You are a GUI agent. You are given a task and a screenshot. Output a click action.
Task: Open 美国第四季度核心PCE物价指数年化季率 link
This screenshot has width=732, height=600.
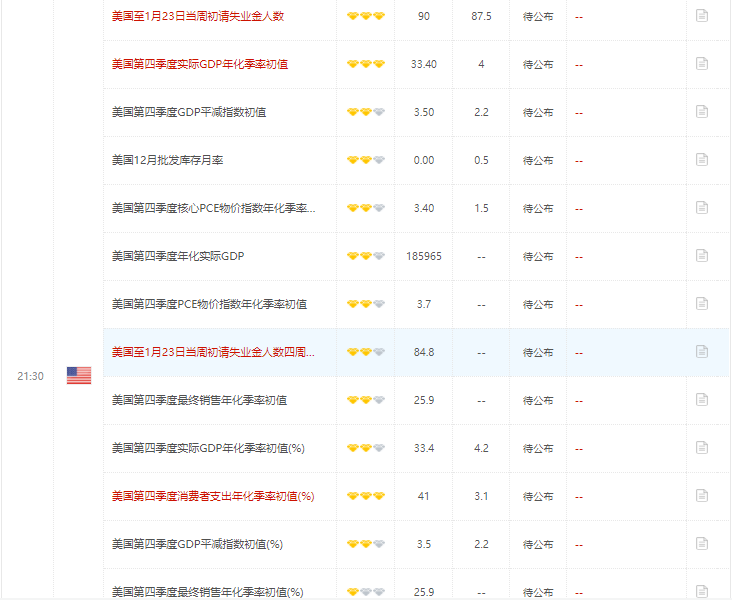(214, 208)
